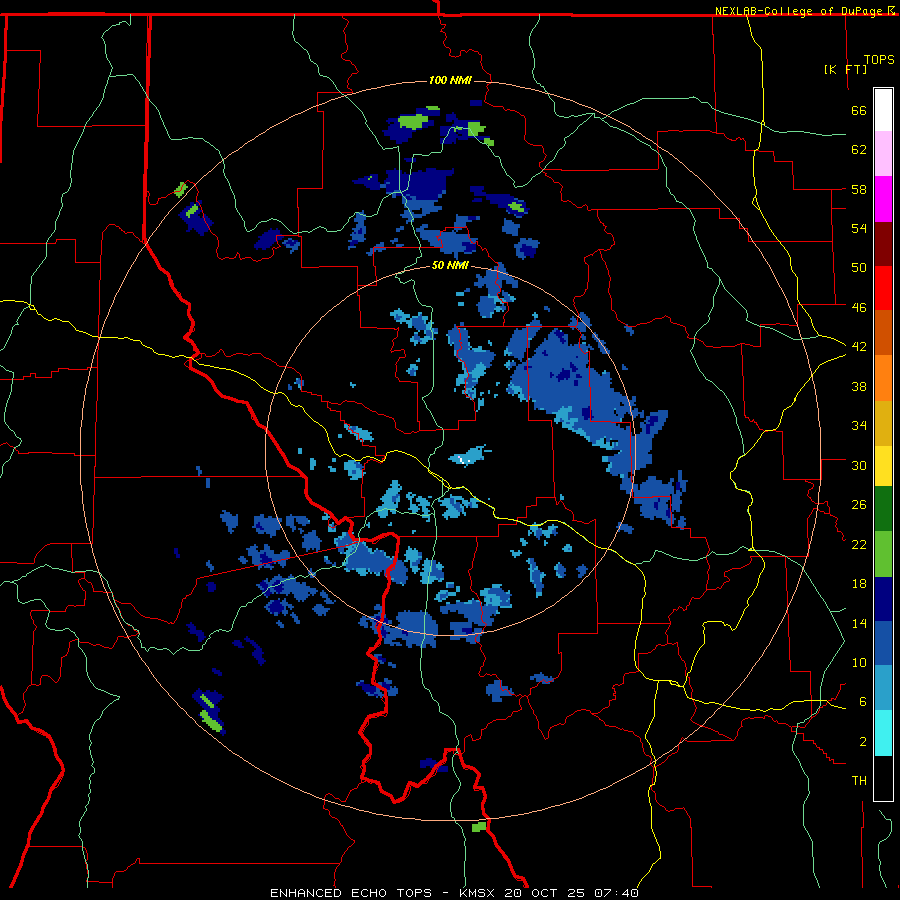Click the black swatch beside TH
The image size is (900, 900).
click(x=883, y=778)
